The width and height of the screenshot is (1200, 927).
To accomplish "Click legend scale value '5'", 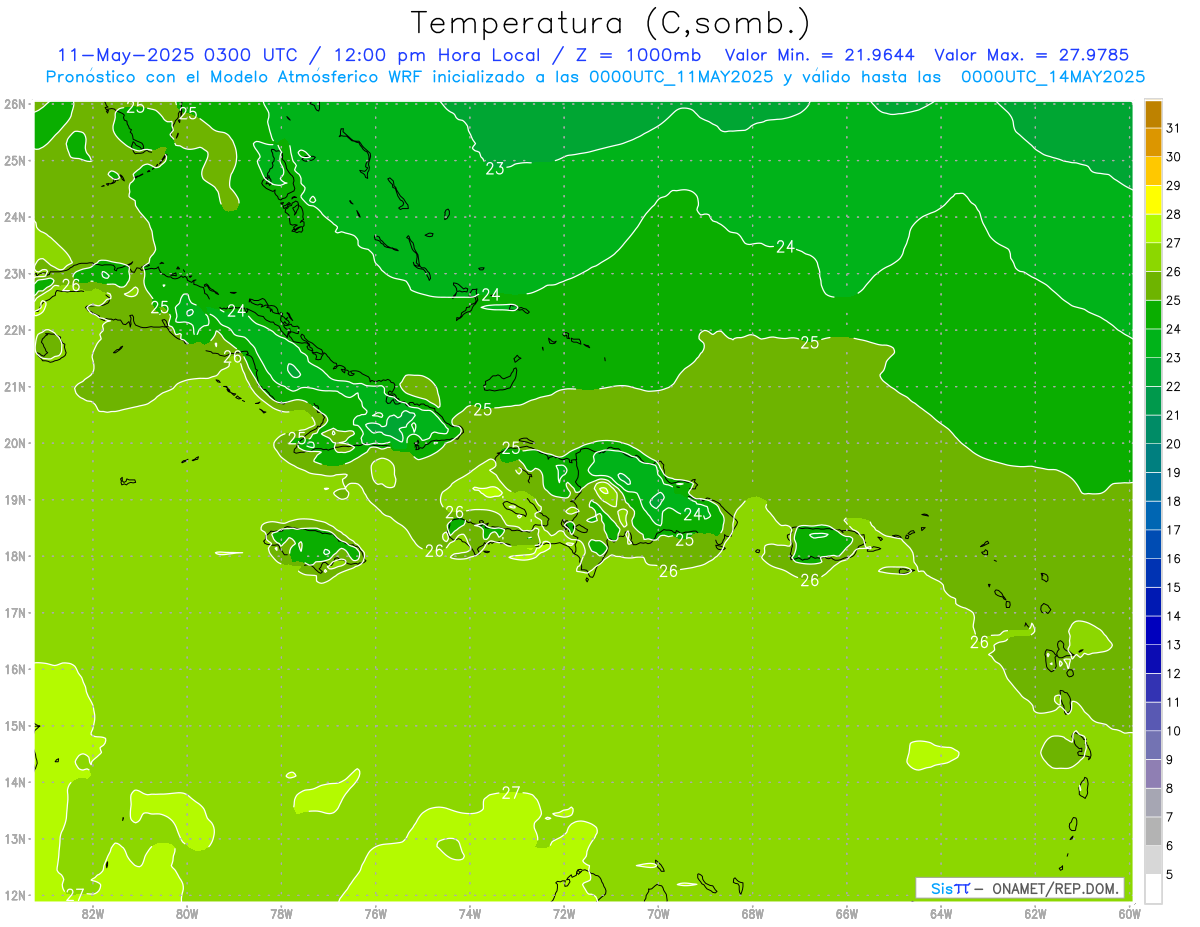I will tap(1171, 874).
